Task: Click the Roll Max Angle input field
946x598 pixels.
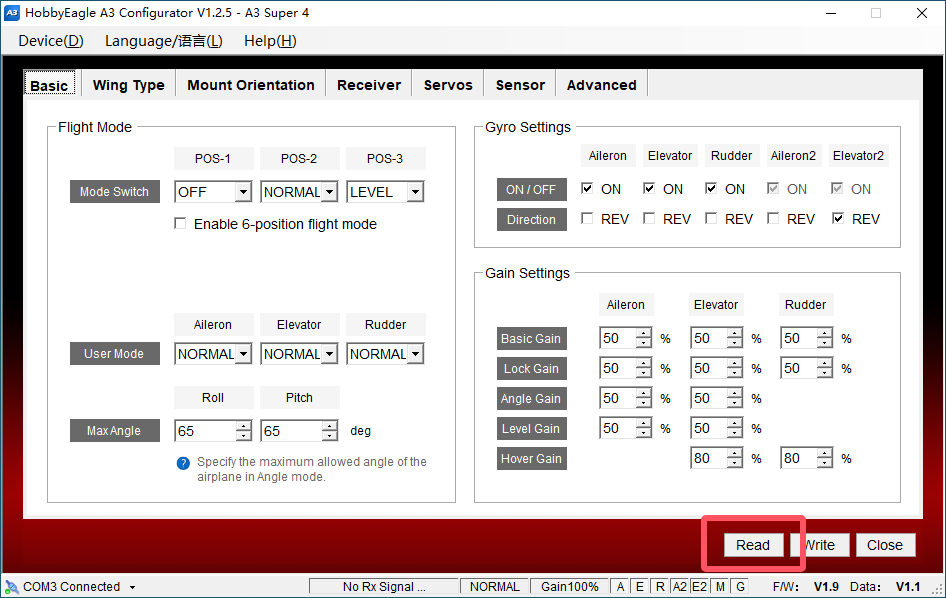Action: [x=205, y=431]
